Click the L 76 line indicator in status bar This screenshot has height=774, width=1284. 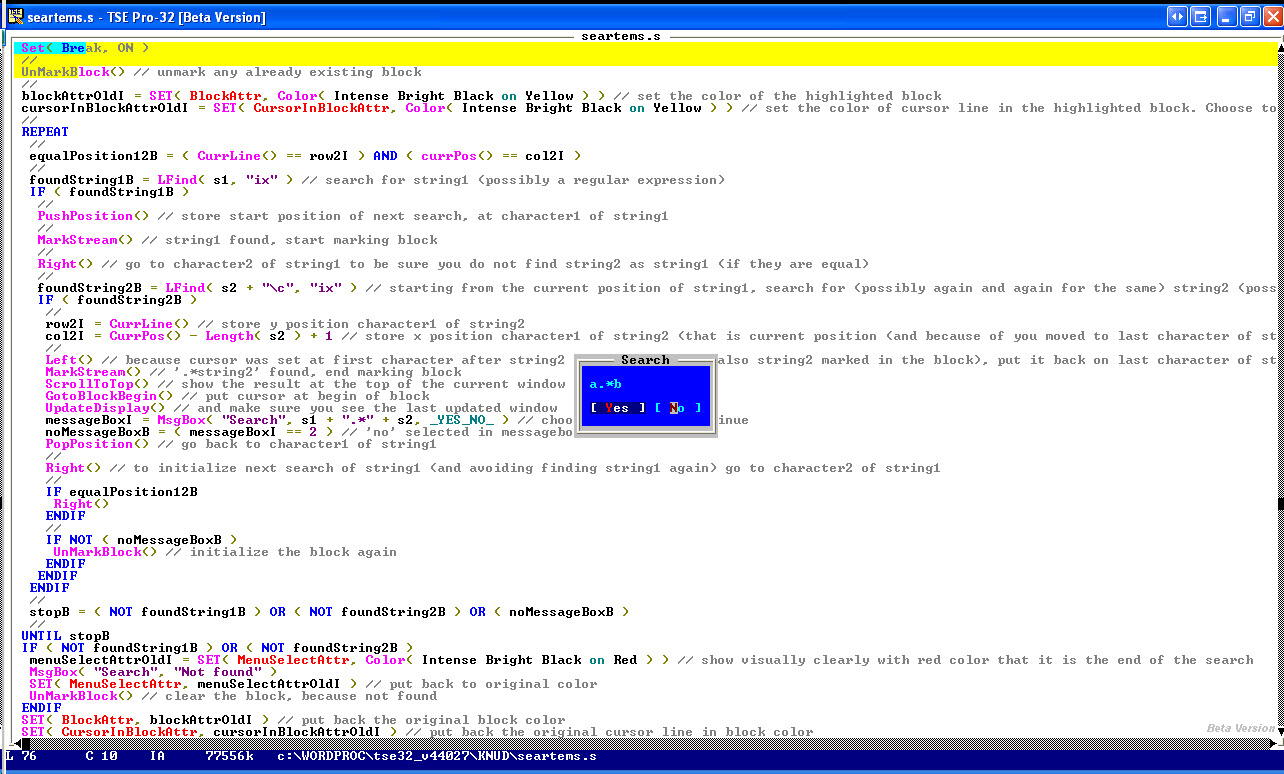pos(21,756)
